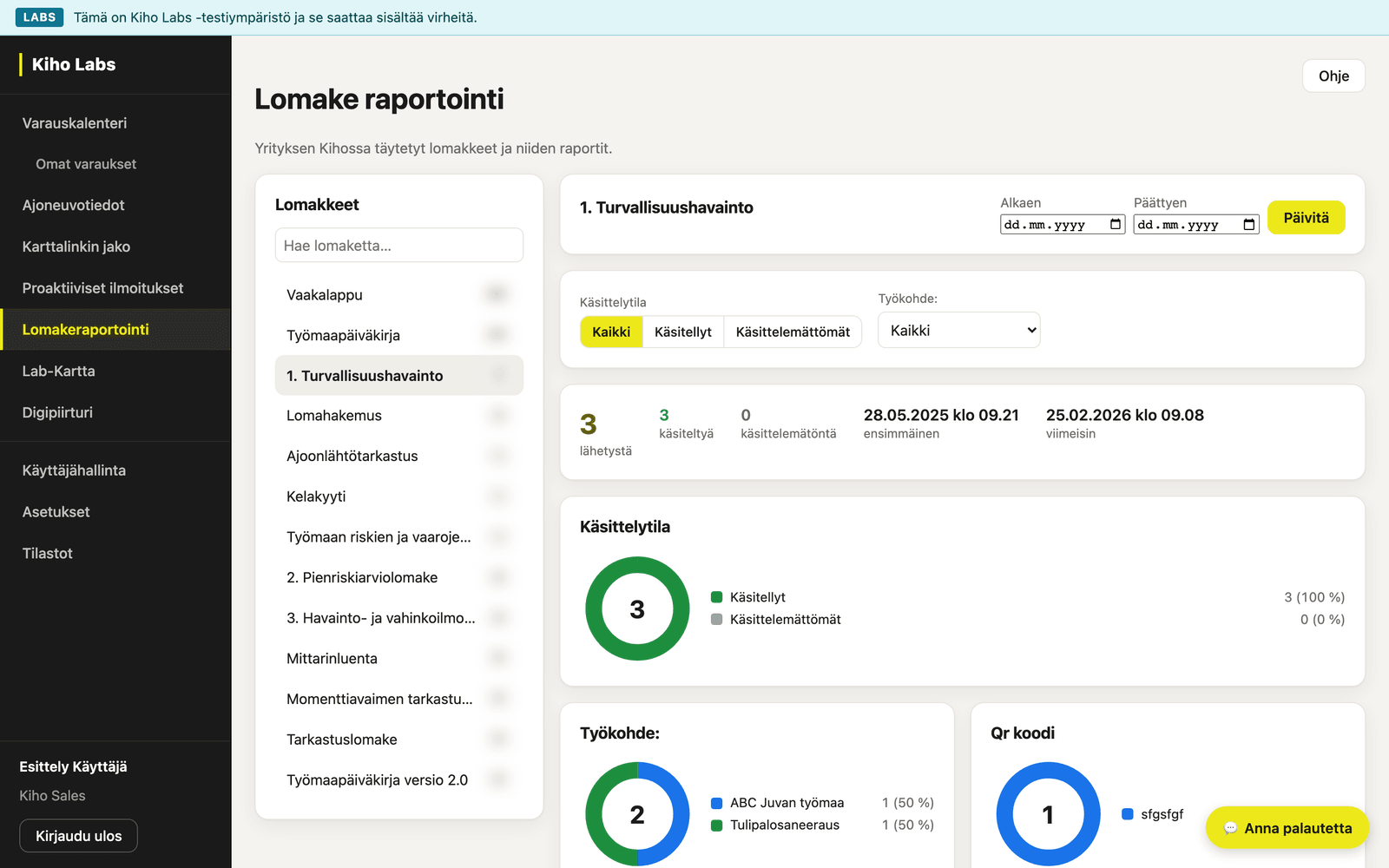1389x868 pixels.
Task: Click green legend square next to Käsitellyt
Action: click(x=717, y=597)
